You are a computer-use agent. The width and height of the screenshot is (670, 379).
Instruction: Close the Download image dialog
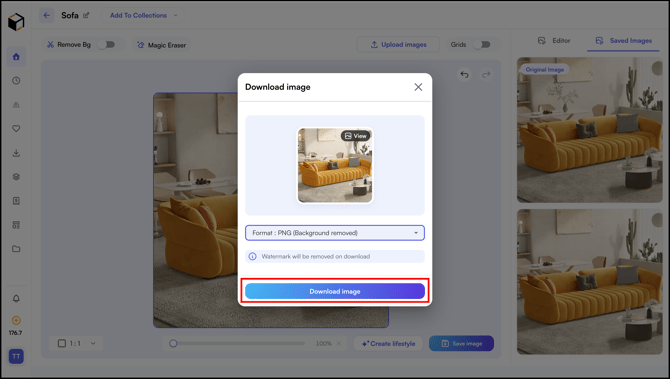coord(418,87)
